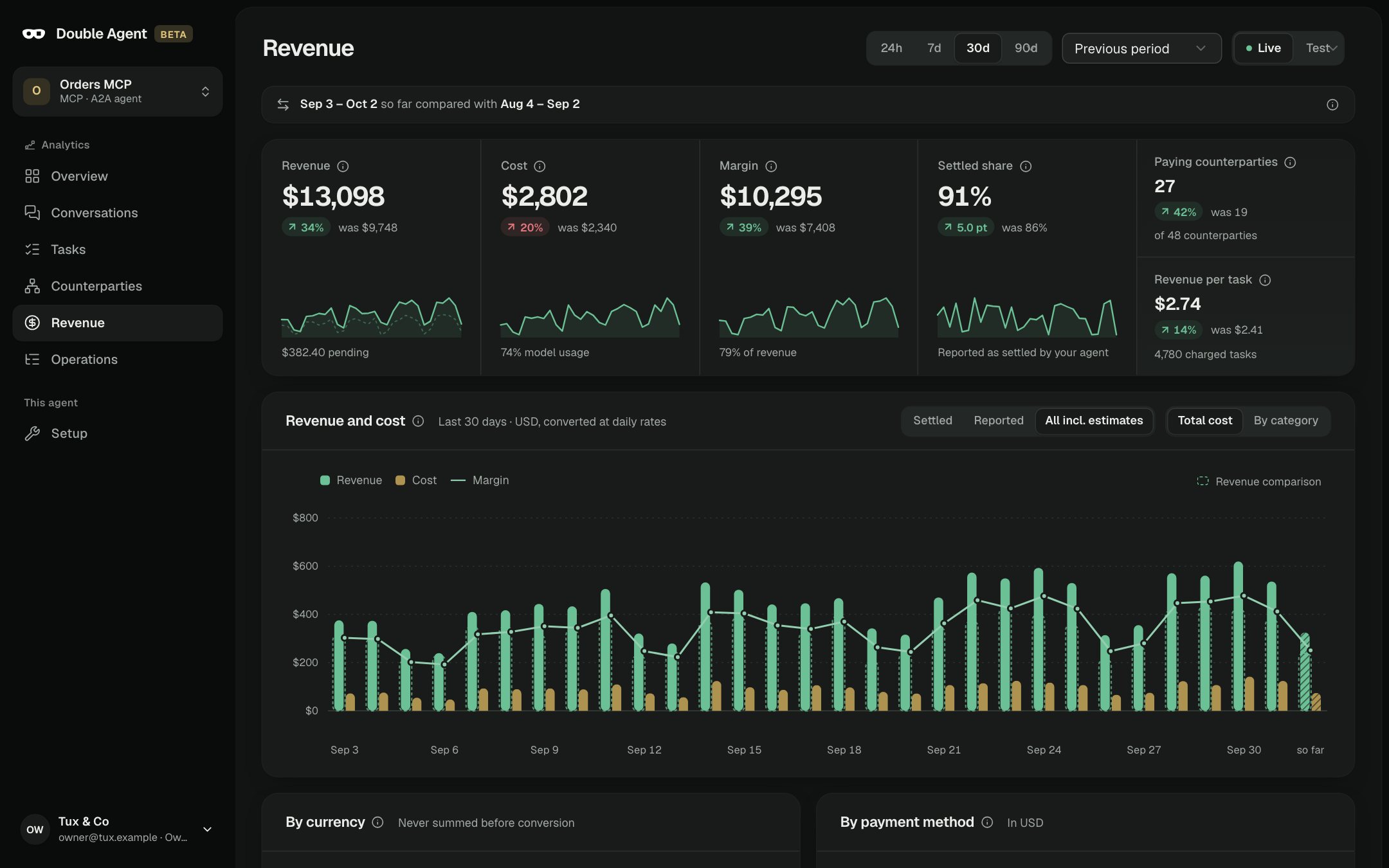Click the Cost legend color swatch
Image resolution: width=1389 pixels, height=868 pixels.
pyautogui.click(x=400, y=480)
